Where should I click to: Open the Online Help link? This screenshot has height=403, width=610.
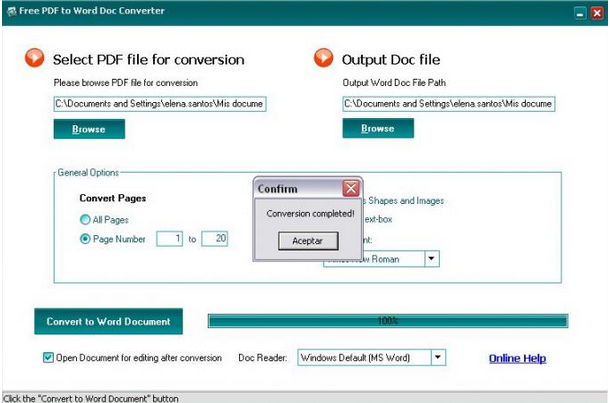coord(517,358)
